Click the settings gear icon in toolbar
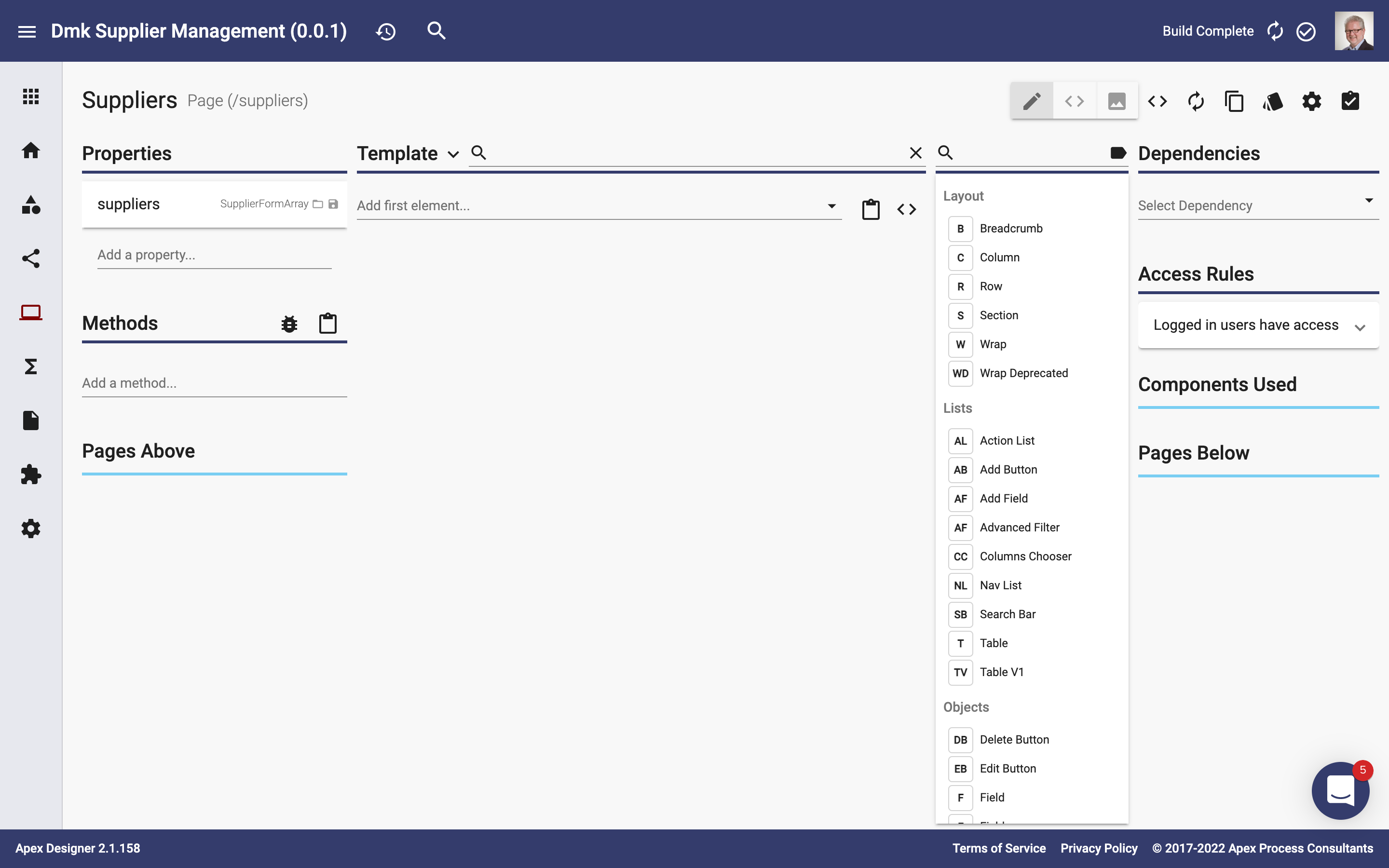Screen dimensions: 1389x868 pos(1312,100)
